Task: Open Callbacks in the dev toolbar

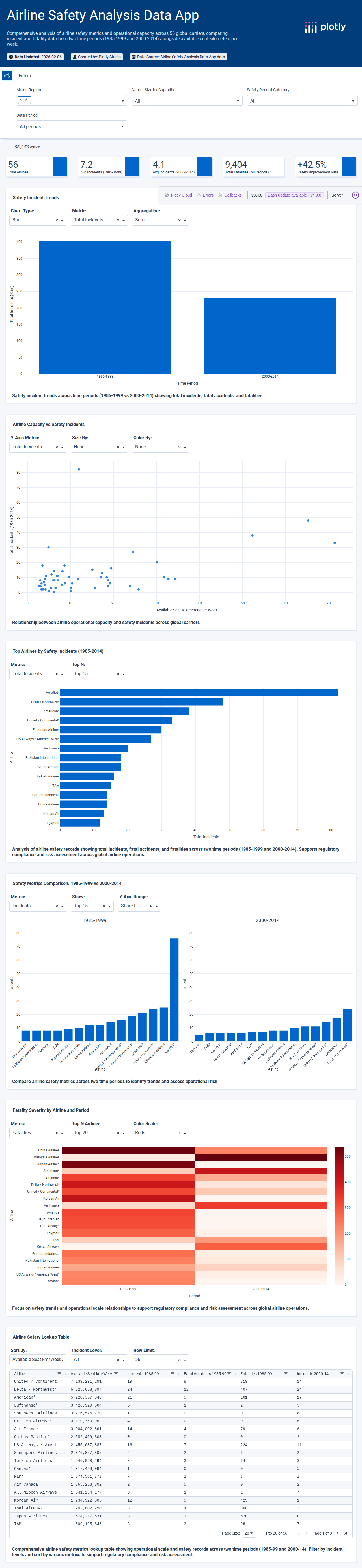Action: click(230, 195)
